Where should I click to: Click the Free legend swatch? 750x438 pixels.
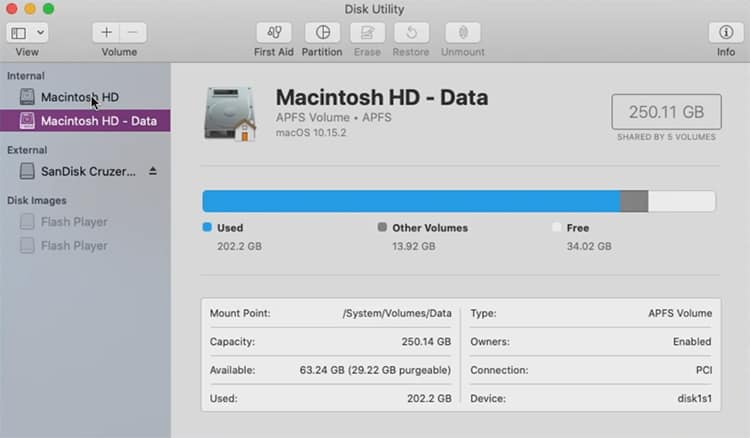click(556, 227)
